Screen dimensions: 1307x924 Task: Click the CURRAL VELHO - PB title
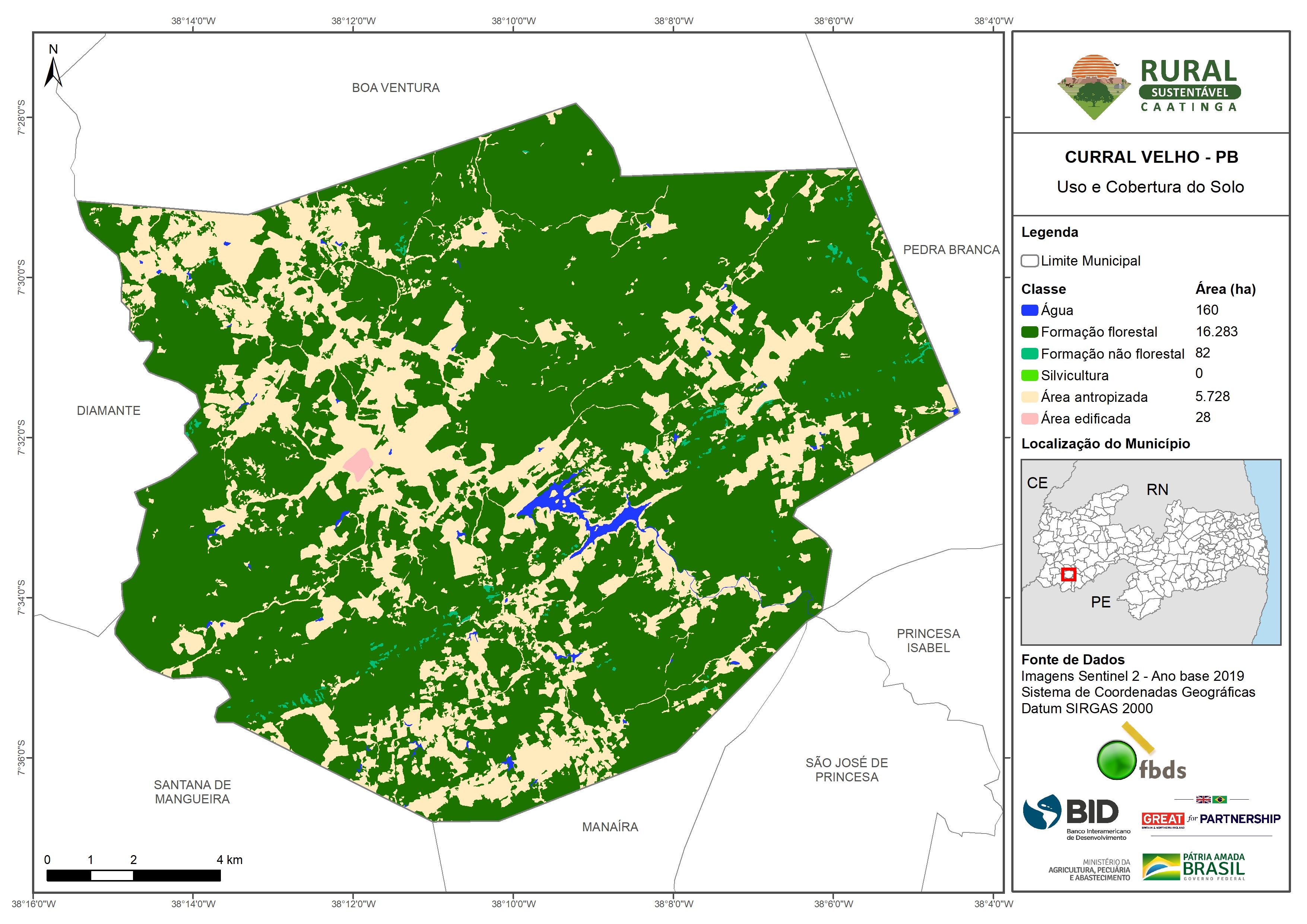[x=1151, y=157]
